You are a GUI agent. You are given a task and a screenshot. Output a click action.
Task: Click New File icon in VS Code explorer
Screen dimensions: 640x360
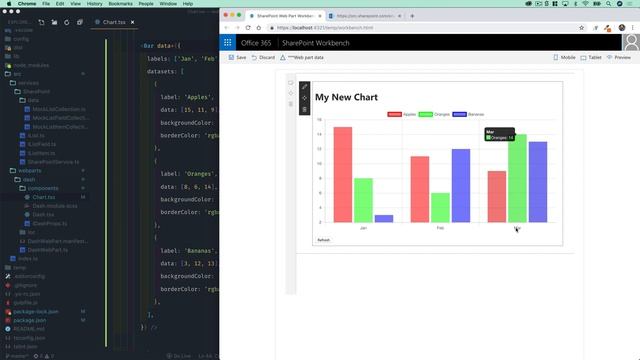pyautogui.click(x=41, y=22)
